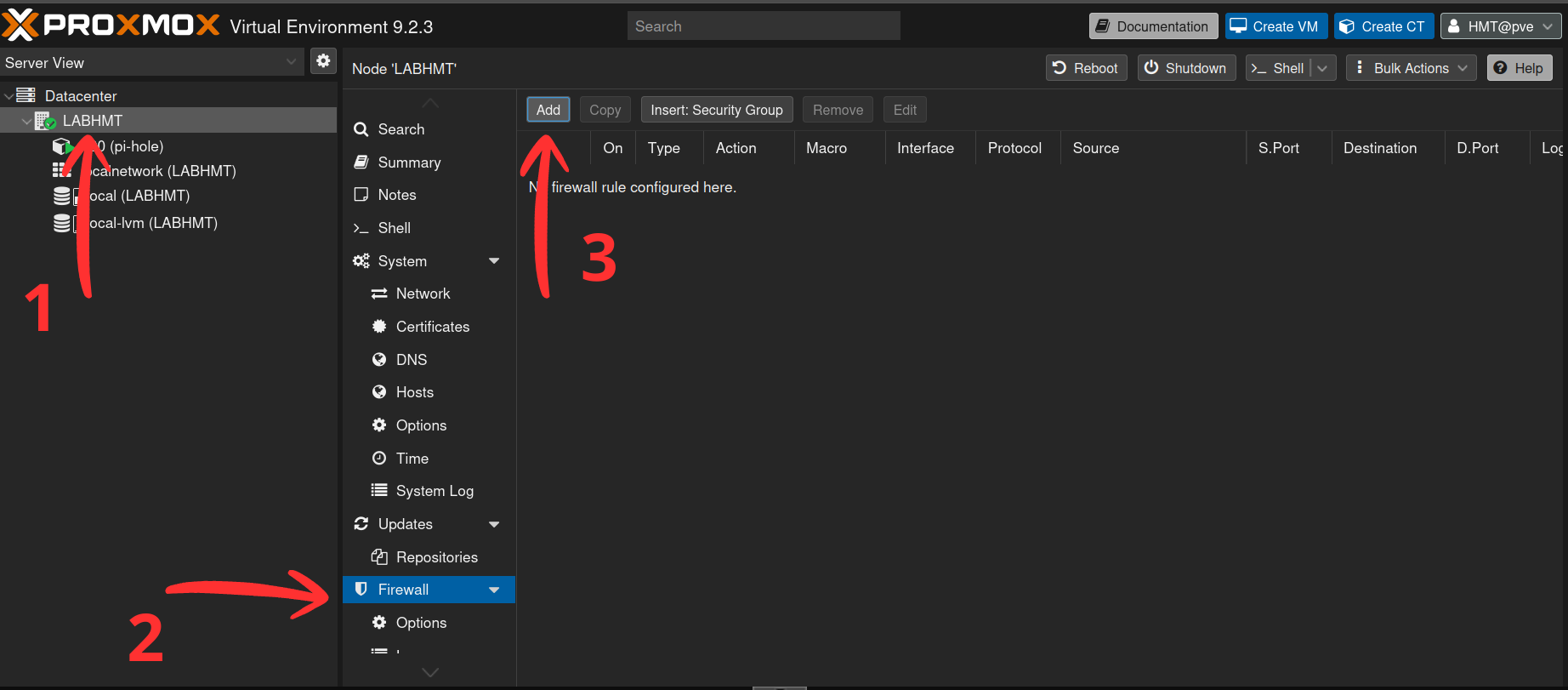
Task: Click the System gears icon
Action: (361, 260)
